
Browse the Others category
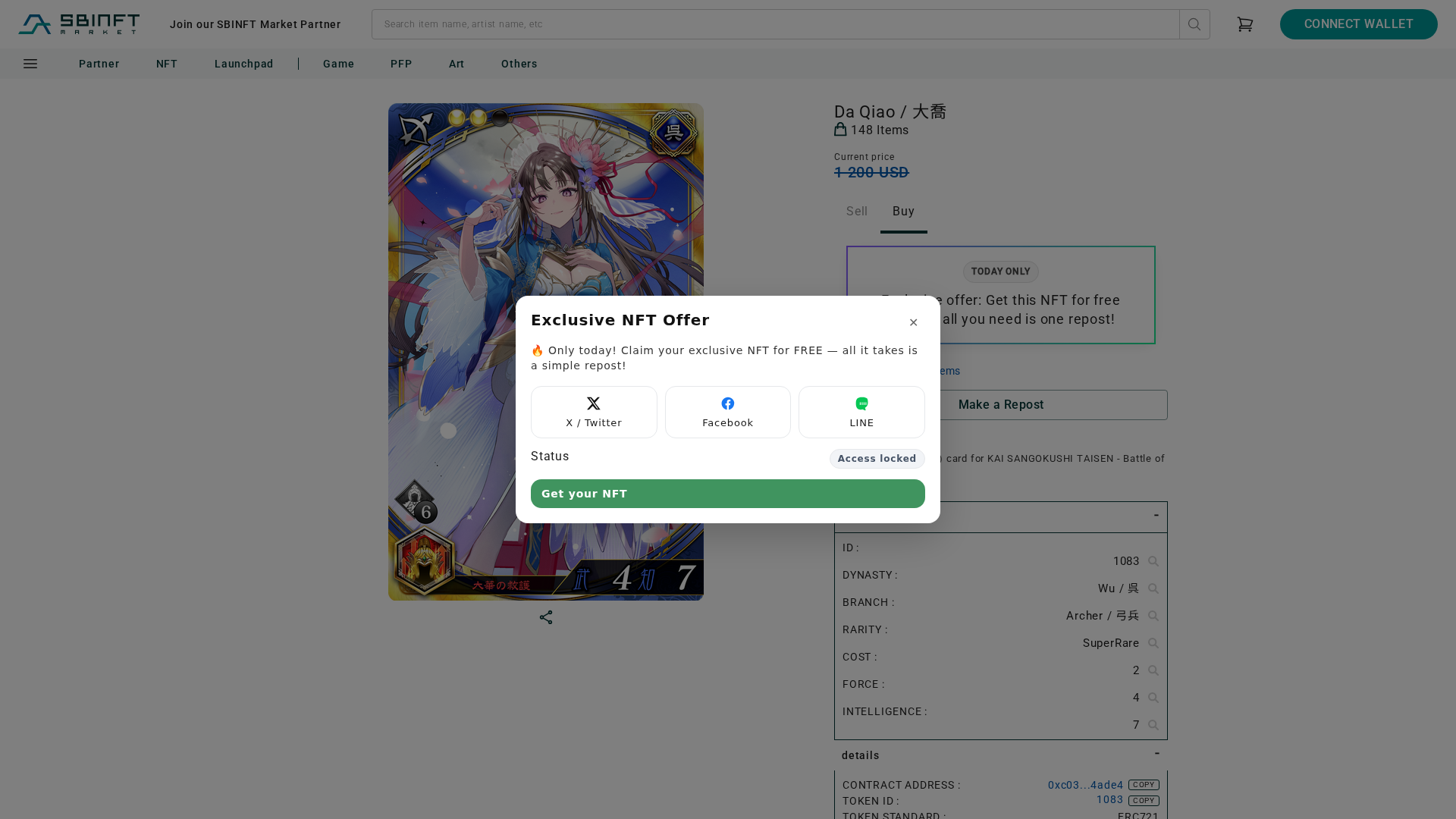(x=519, y=64)
